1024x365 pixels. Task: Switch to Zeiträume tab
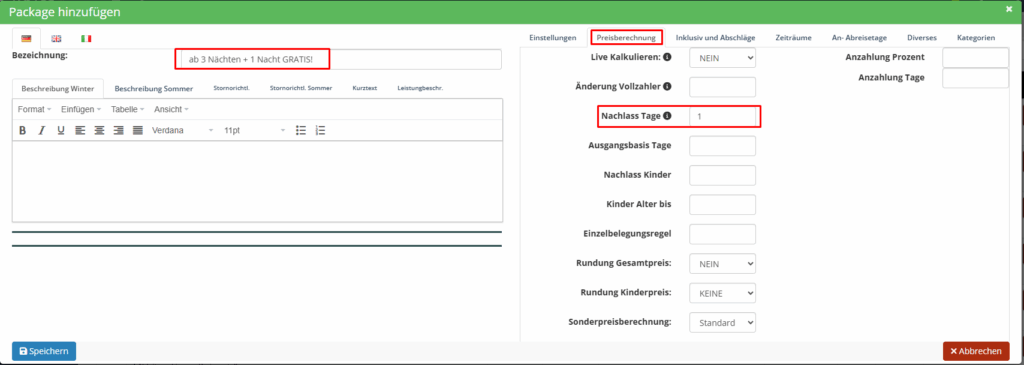tap(793, 38)
